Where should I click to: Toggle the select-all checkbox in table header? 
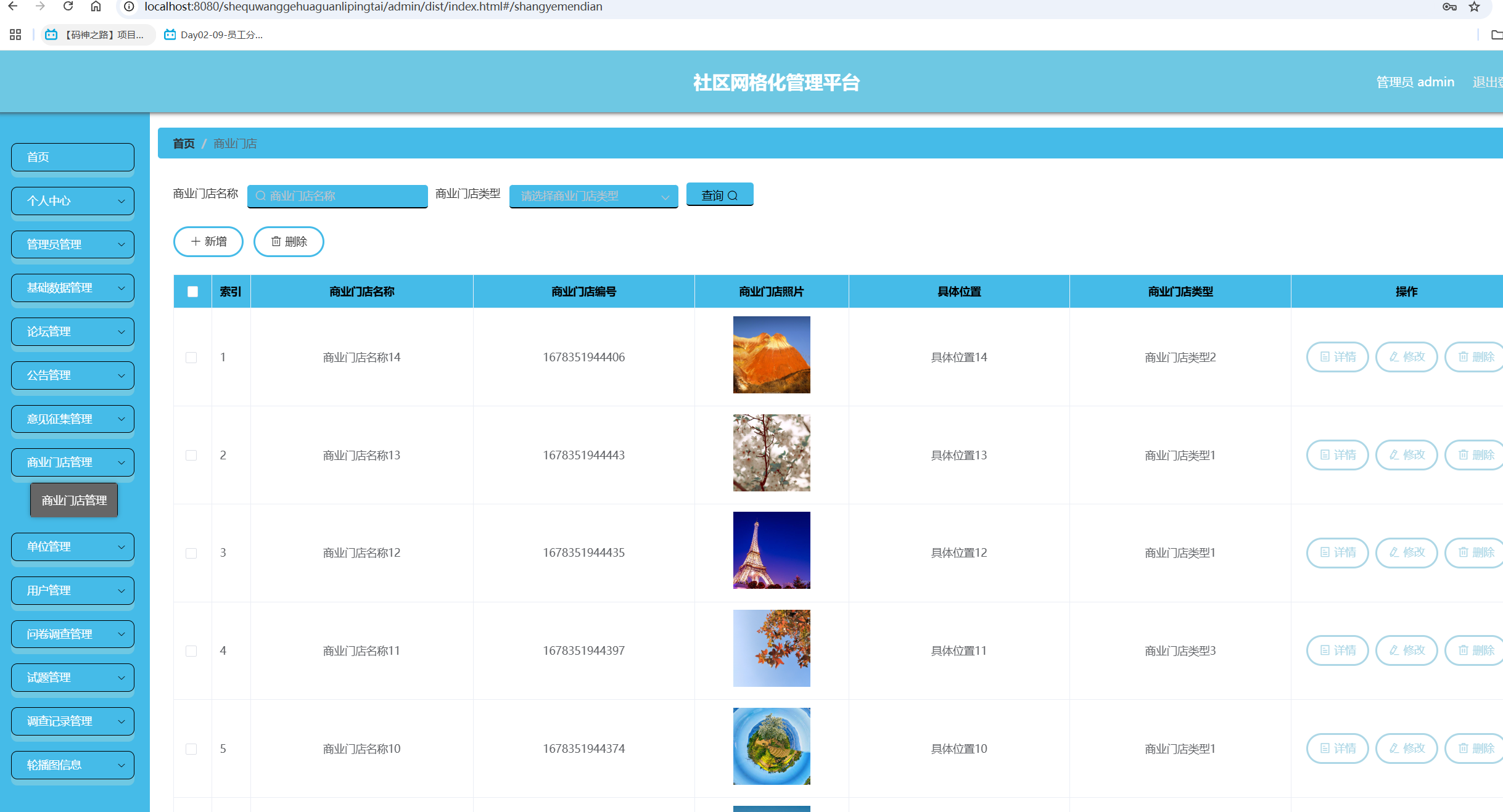(x=193, y=292)
